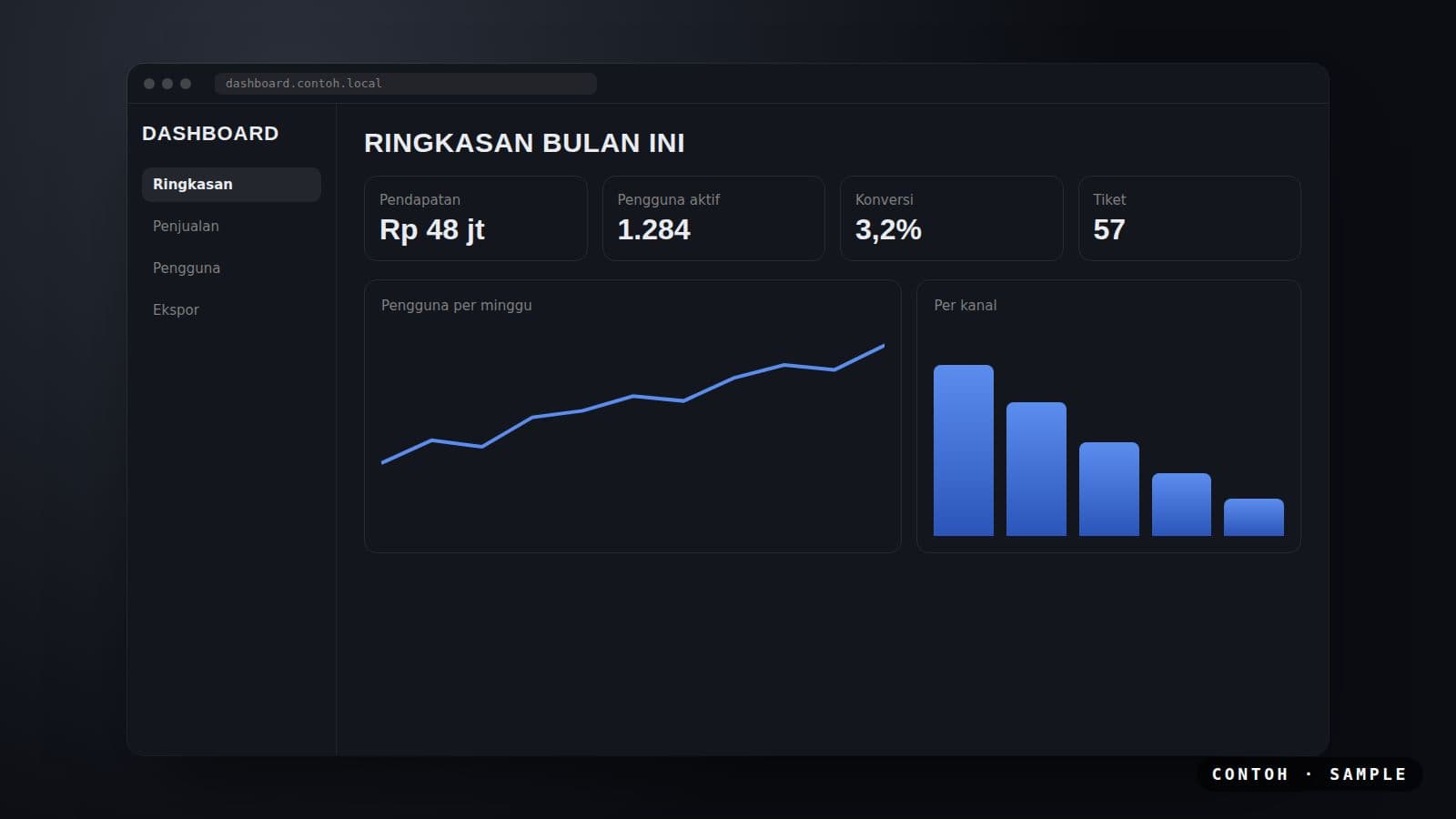Click the Per kanal chart title
This screenshot has height=819, width=1456.
966,305
